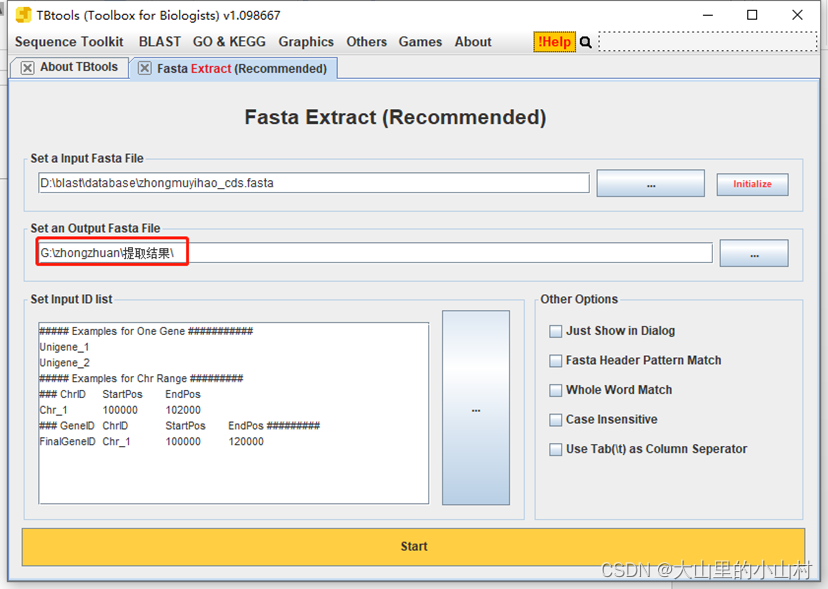Browse for an input ID list file
The image size is (828, 589).
(476, 408)
